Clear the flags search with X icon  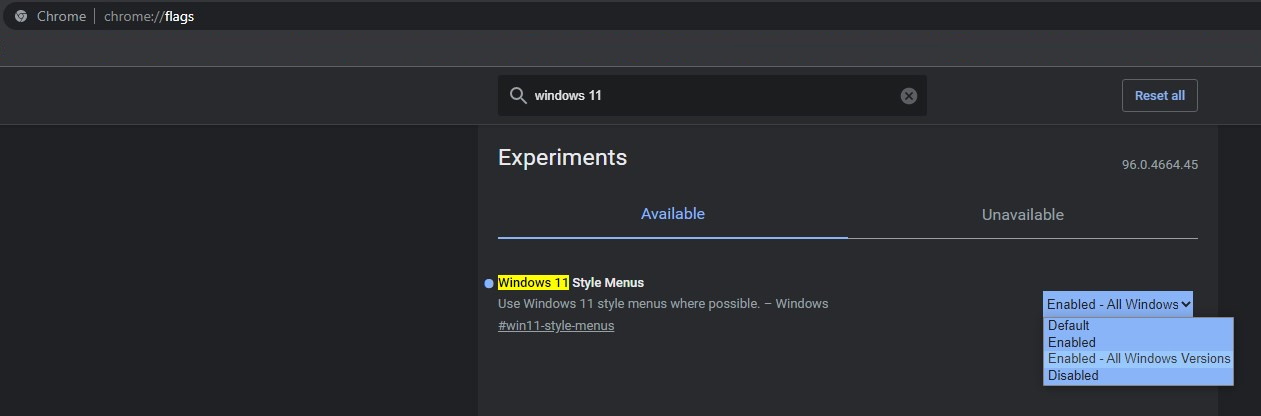pos(908,96)
